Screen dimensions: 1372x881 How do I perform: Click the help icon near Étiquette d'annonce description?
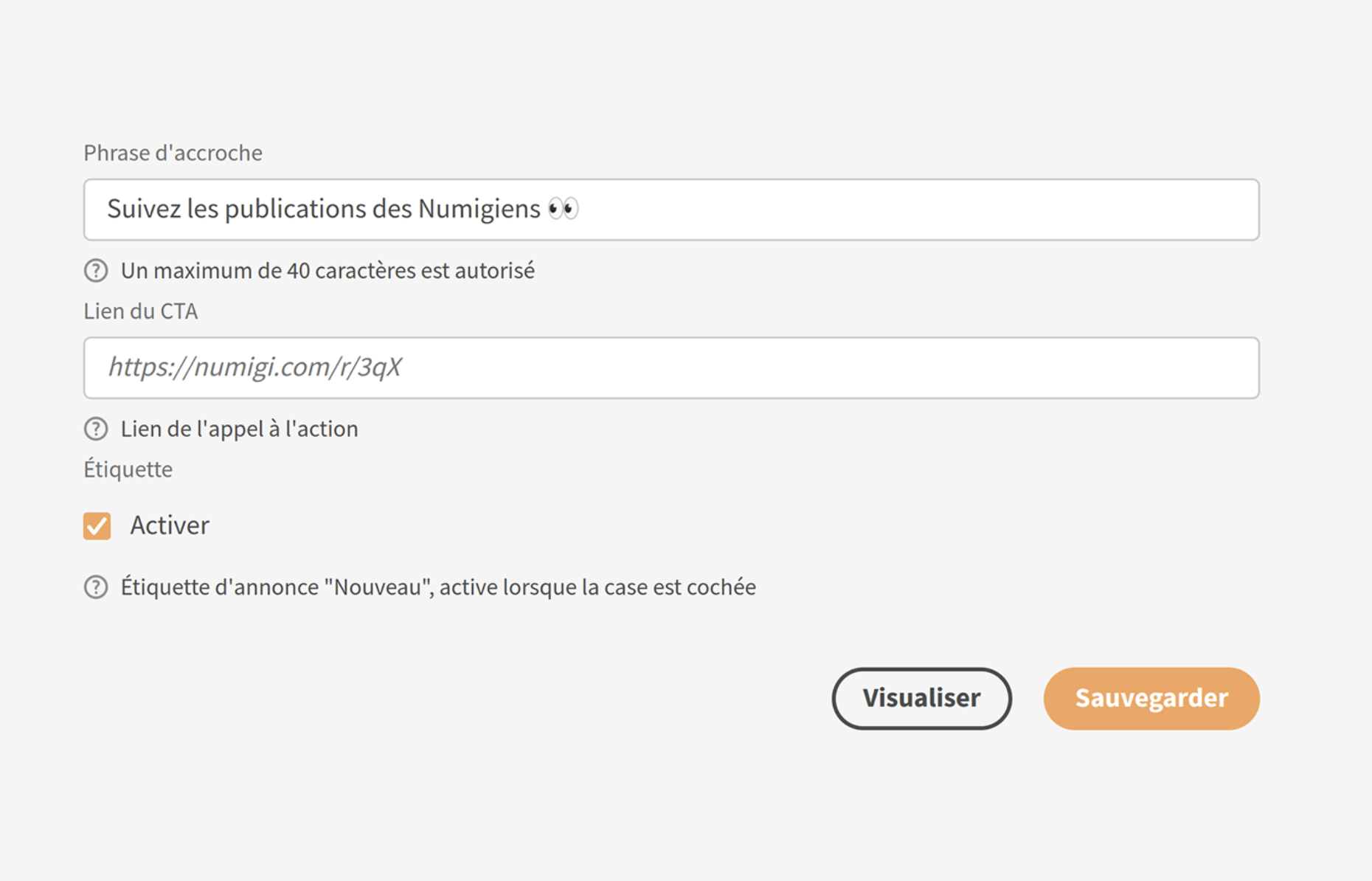[96, 587]
